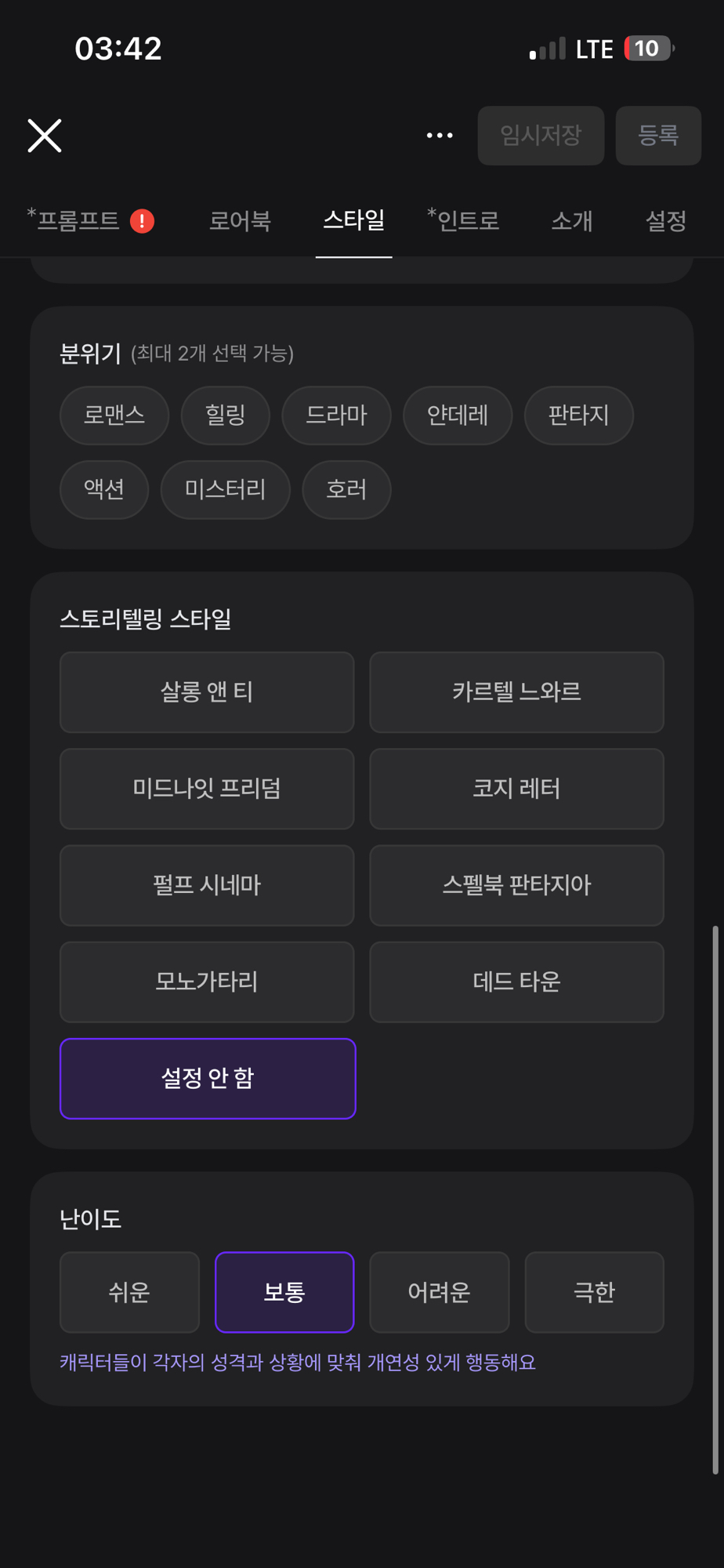Choose the 카르텔 느와르 storytelling style
The image size is (724, 1568).
pos(516,691)
